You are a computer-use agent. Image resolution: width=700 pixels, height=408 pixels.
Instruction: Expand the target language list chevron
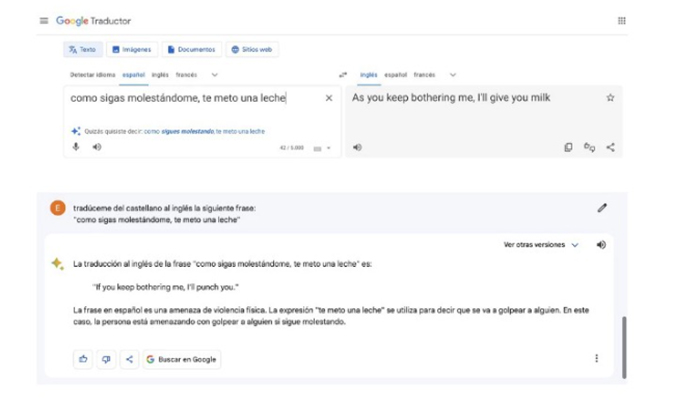pos(453,74)
